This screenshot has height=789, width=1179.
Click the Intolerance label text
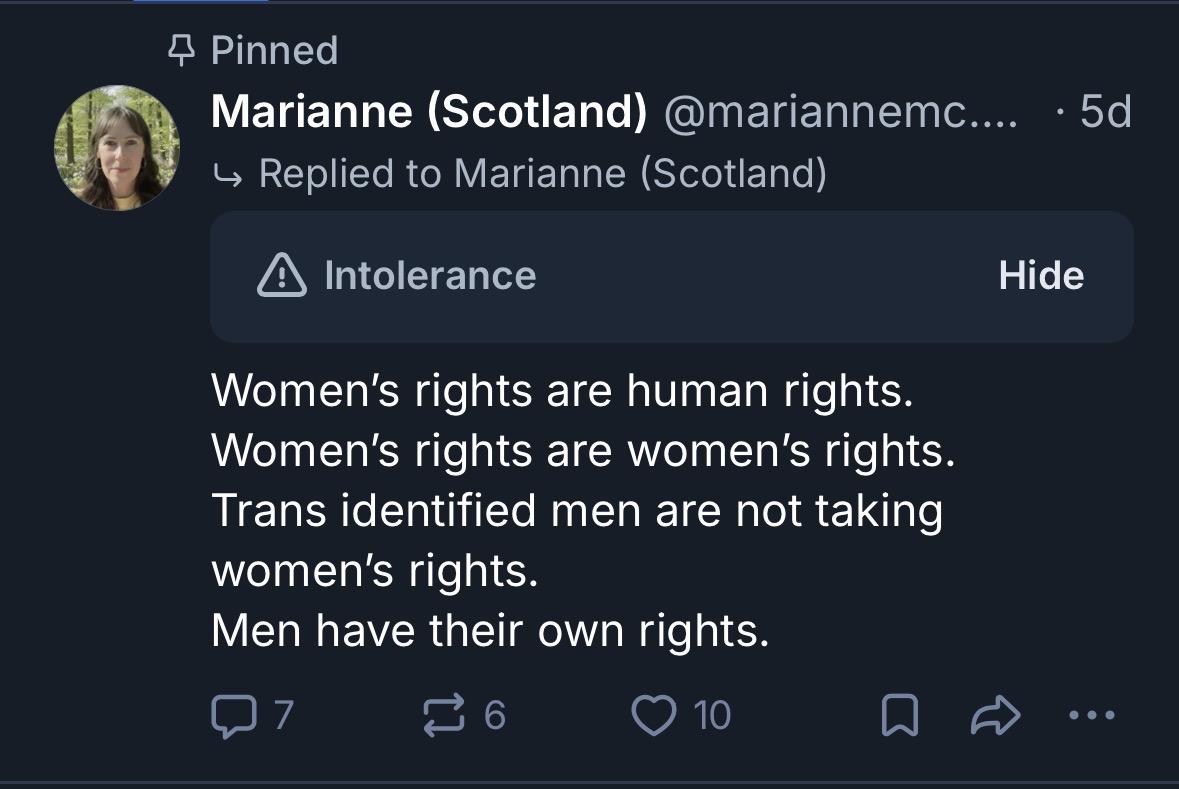pos(430,275)
